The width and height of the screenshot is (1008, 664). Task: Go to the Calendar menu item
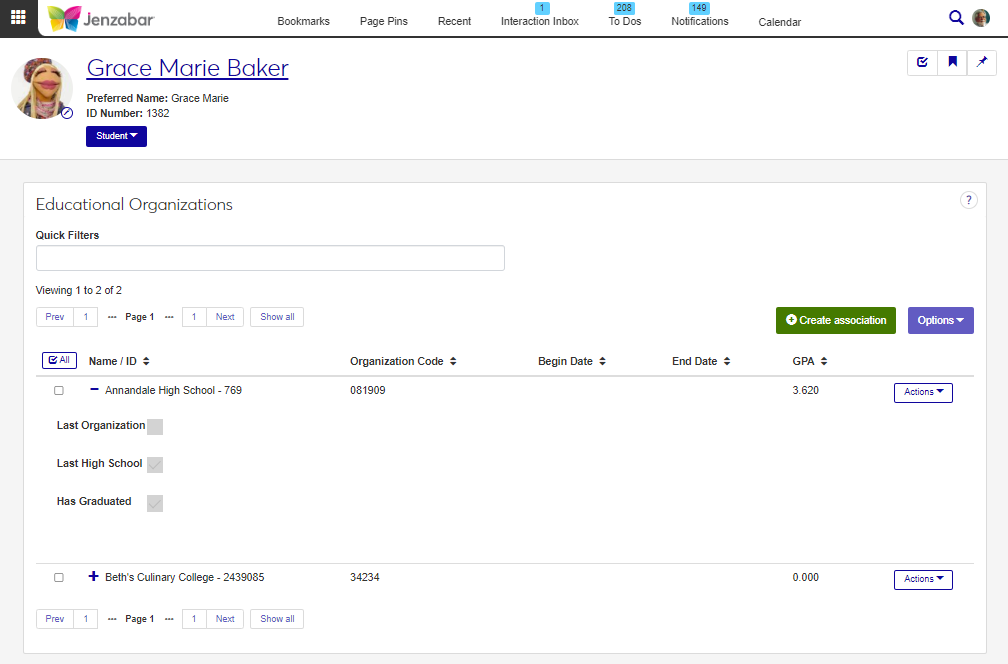click(x=779, y=22)
